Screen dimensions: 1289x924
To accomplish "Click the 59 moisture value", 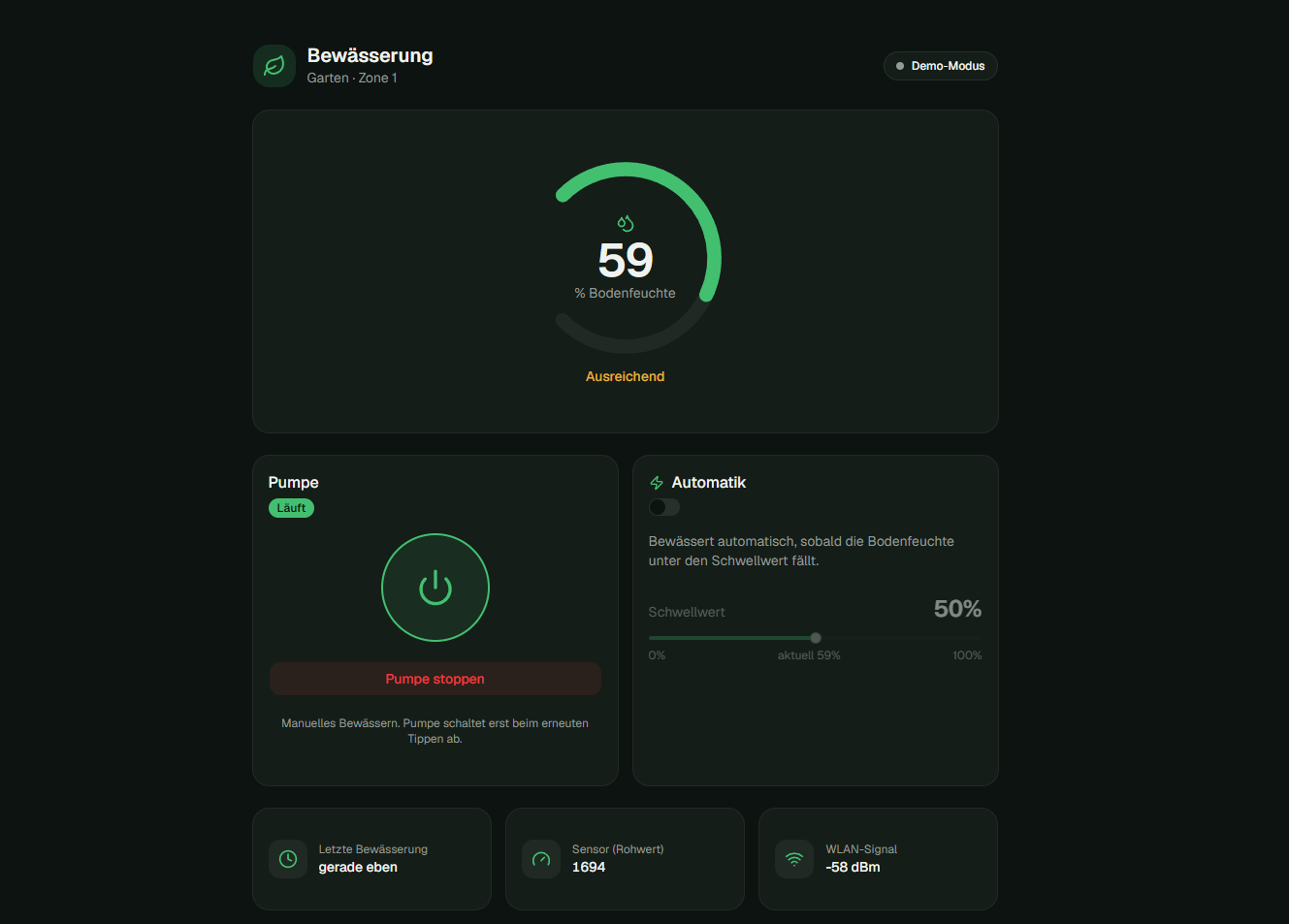I will pyautogui.click(x=626, y=260).
